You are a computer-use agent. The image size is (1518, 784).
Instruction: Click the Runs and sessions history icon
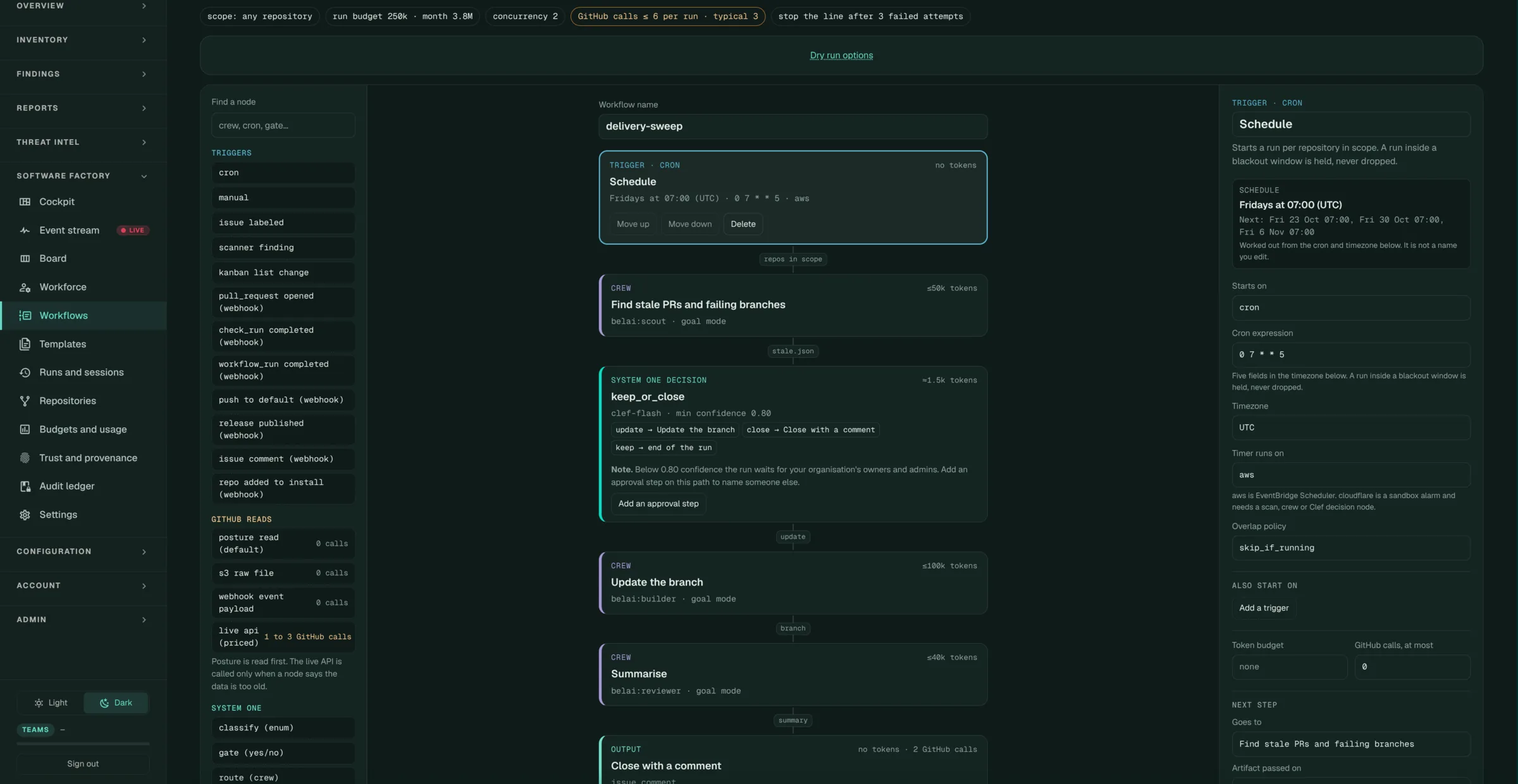point(25,372)
